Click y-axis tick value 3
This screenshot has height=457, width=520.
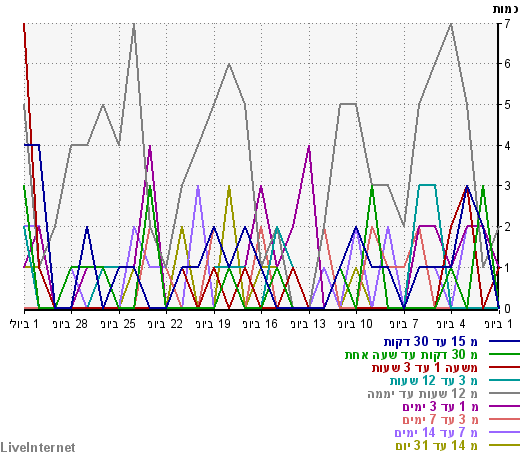point(507,186)
